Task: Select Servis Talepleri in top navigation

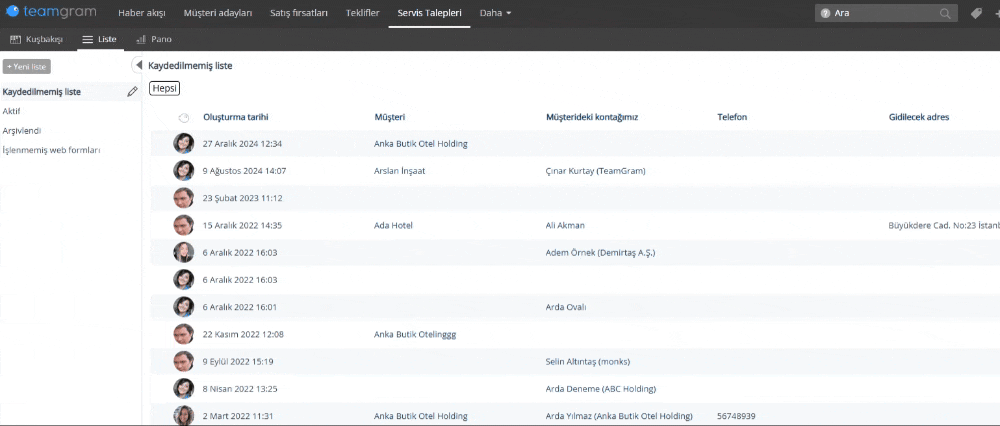Action: click(x=429, y=13)
